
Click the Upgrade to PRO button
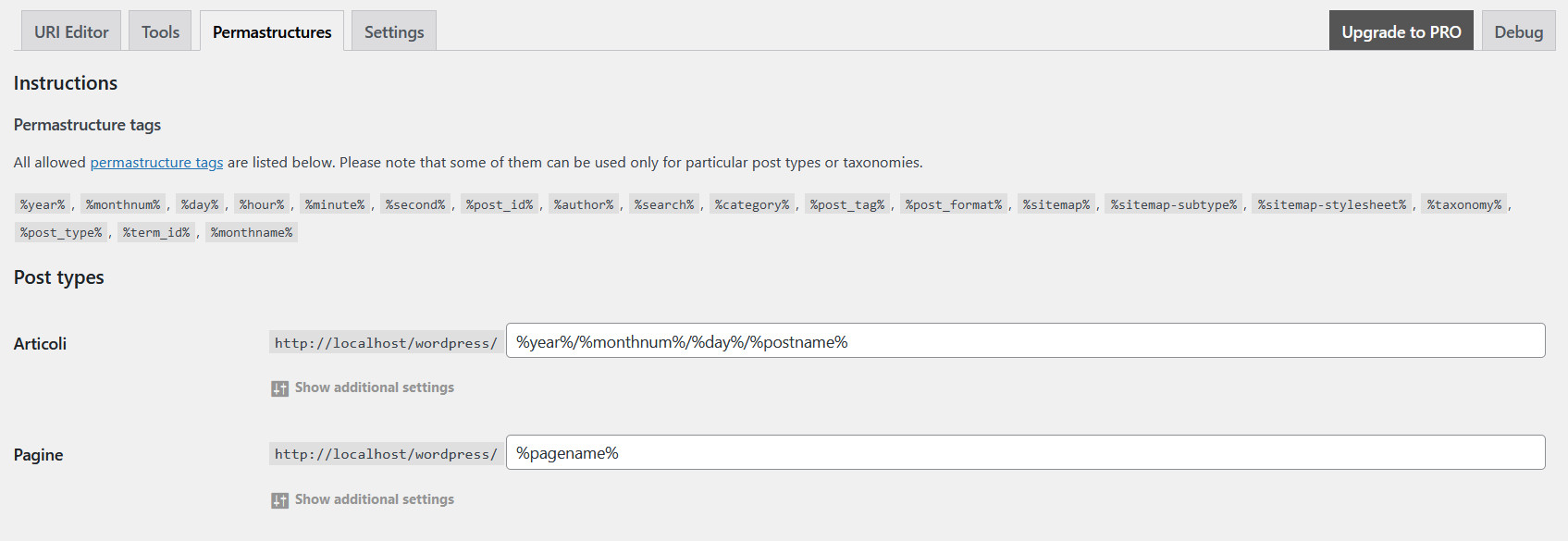click(x=1401, y=31)
